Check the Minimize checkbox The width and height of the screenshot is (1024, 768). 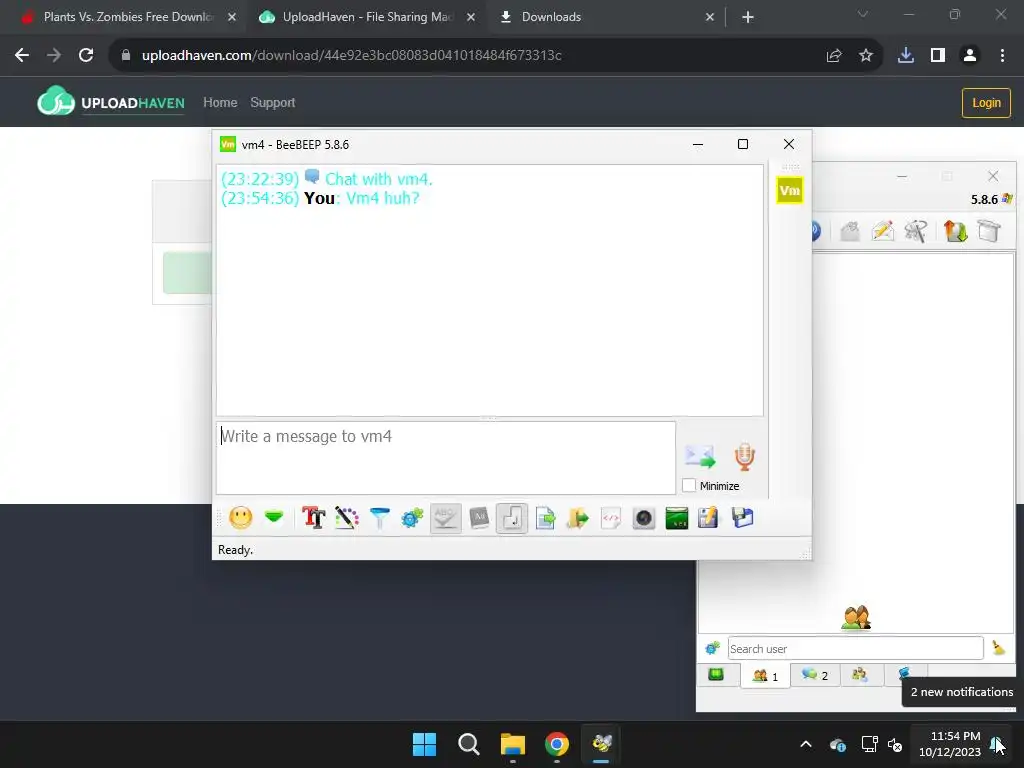(x=689, y=486)
